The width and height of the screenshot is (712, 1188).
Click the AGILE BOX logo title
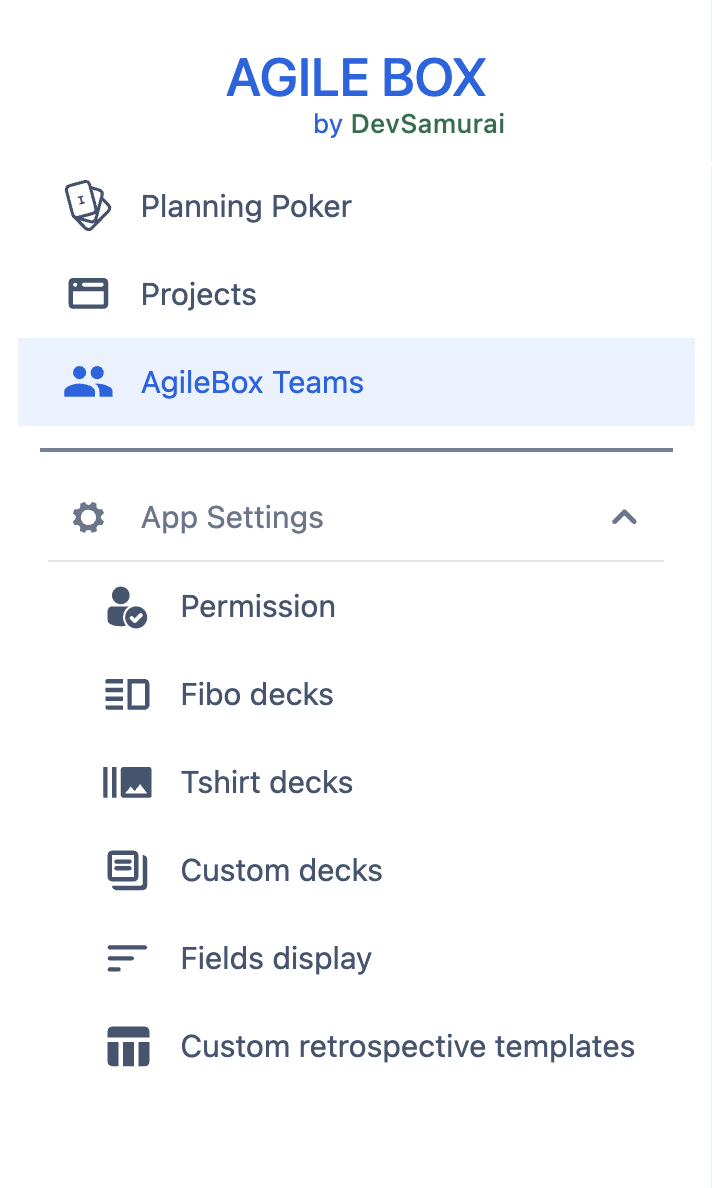coord(356,78)
